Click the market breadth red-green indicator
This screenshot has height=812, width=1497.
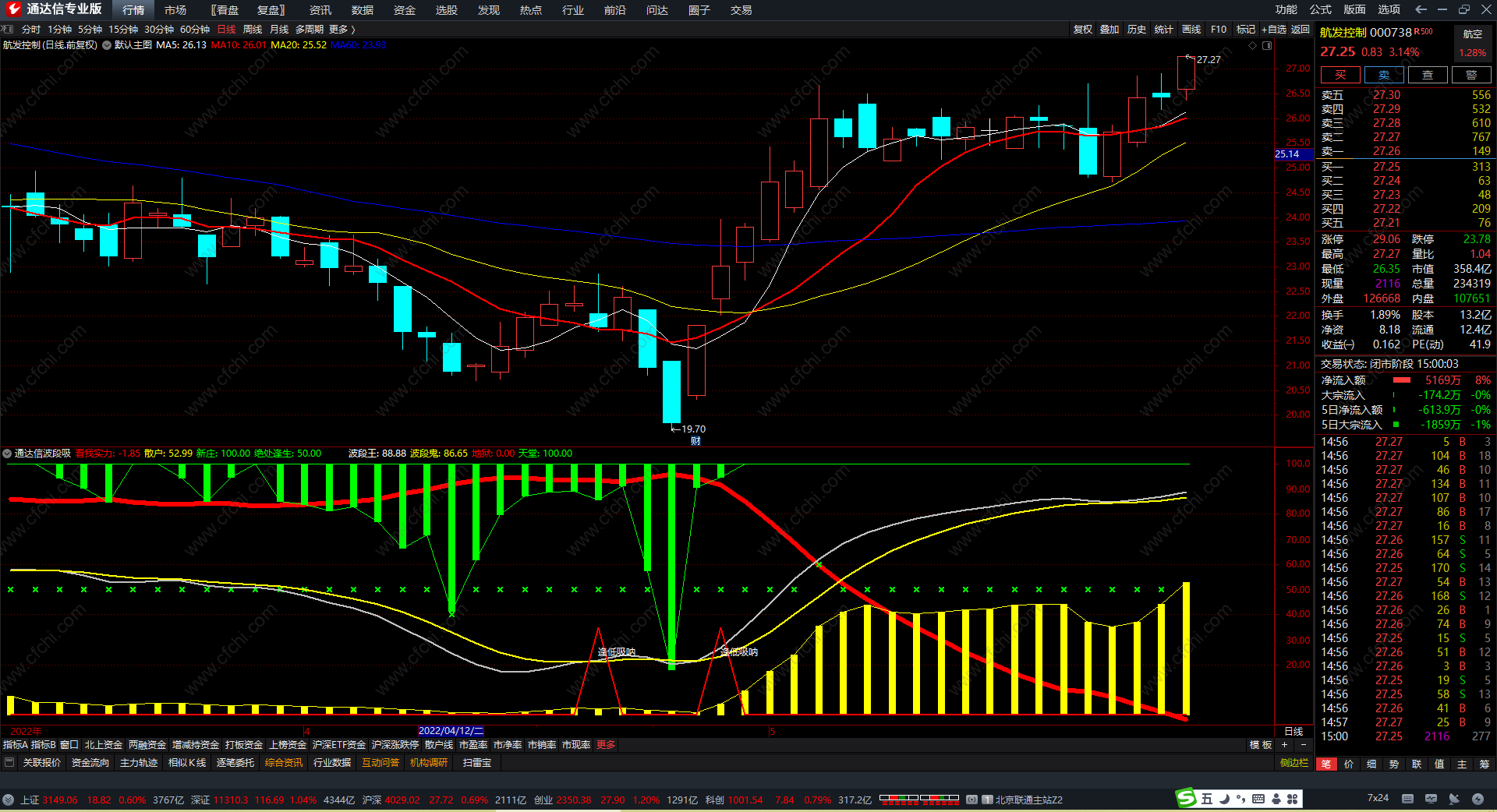(919, 800)
